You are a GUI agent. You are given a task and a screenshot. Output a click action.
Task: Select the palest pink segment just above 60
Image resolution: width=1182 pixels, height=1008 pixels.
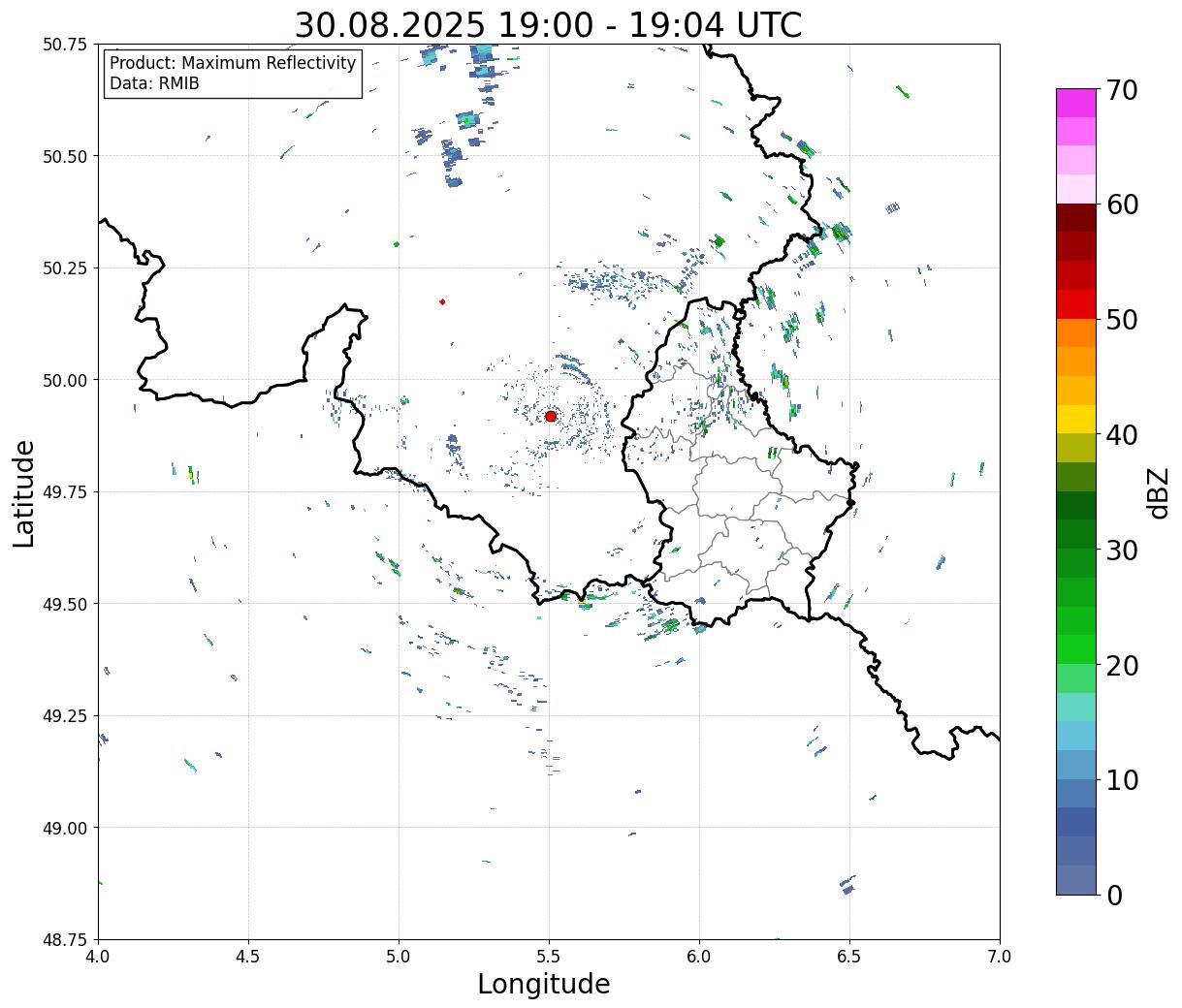(x=1076, y=189)
